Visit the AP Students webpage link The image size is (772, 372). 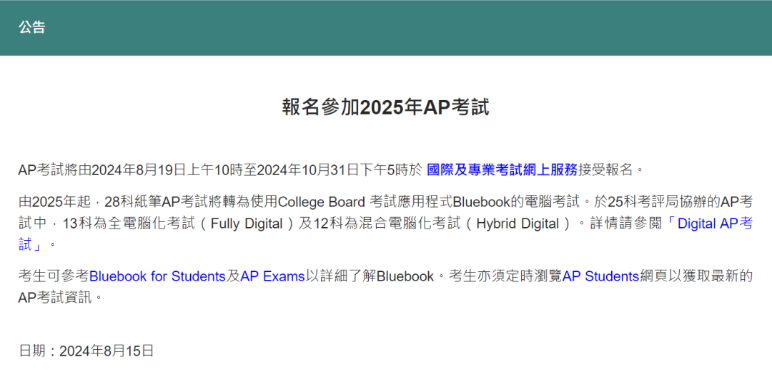coord(601,277)
